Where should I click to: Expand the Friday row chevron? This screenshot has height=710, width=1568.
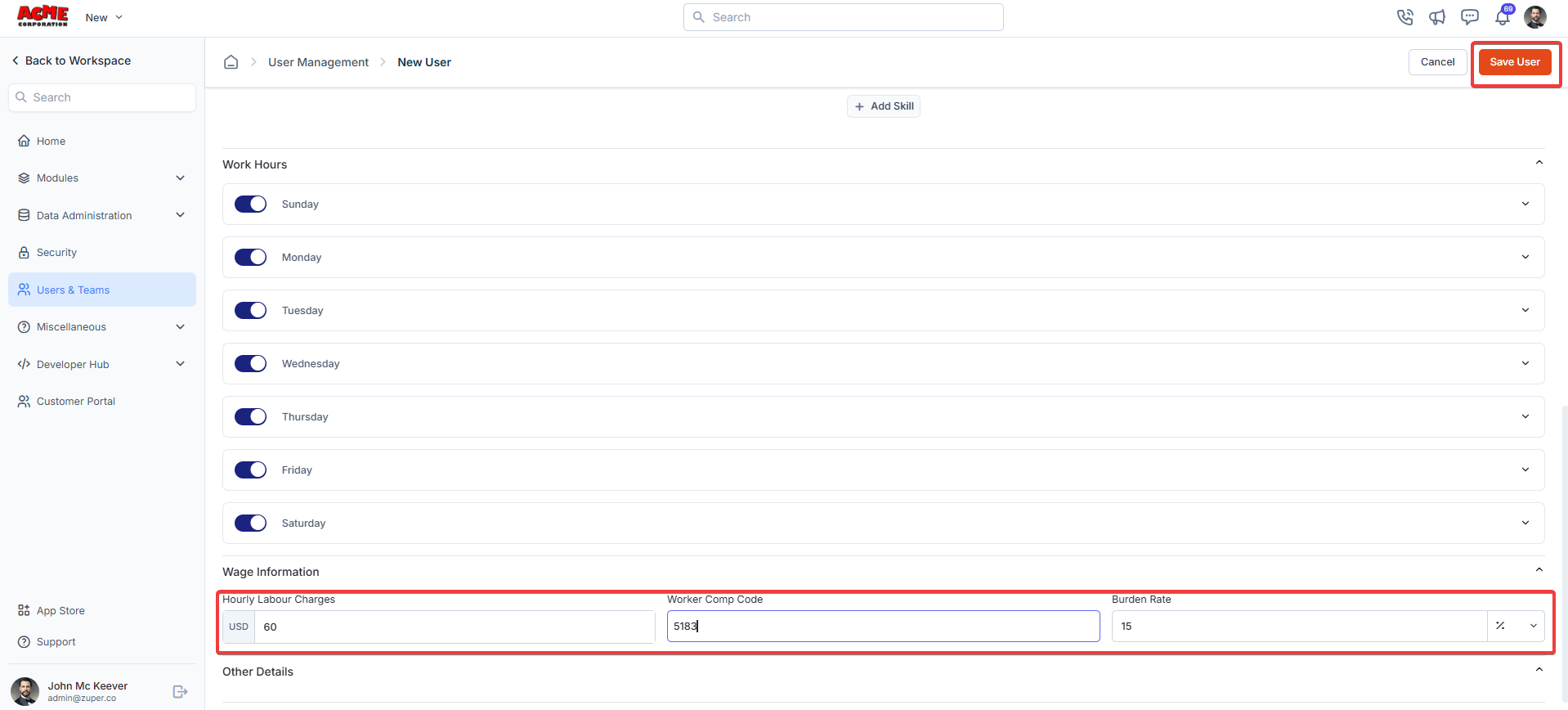click(x=1525, y=470)
